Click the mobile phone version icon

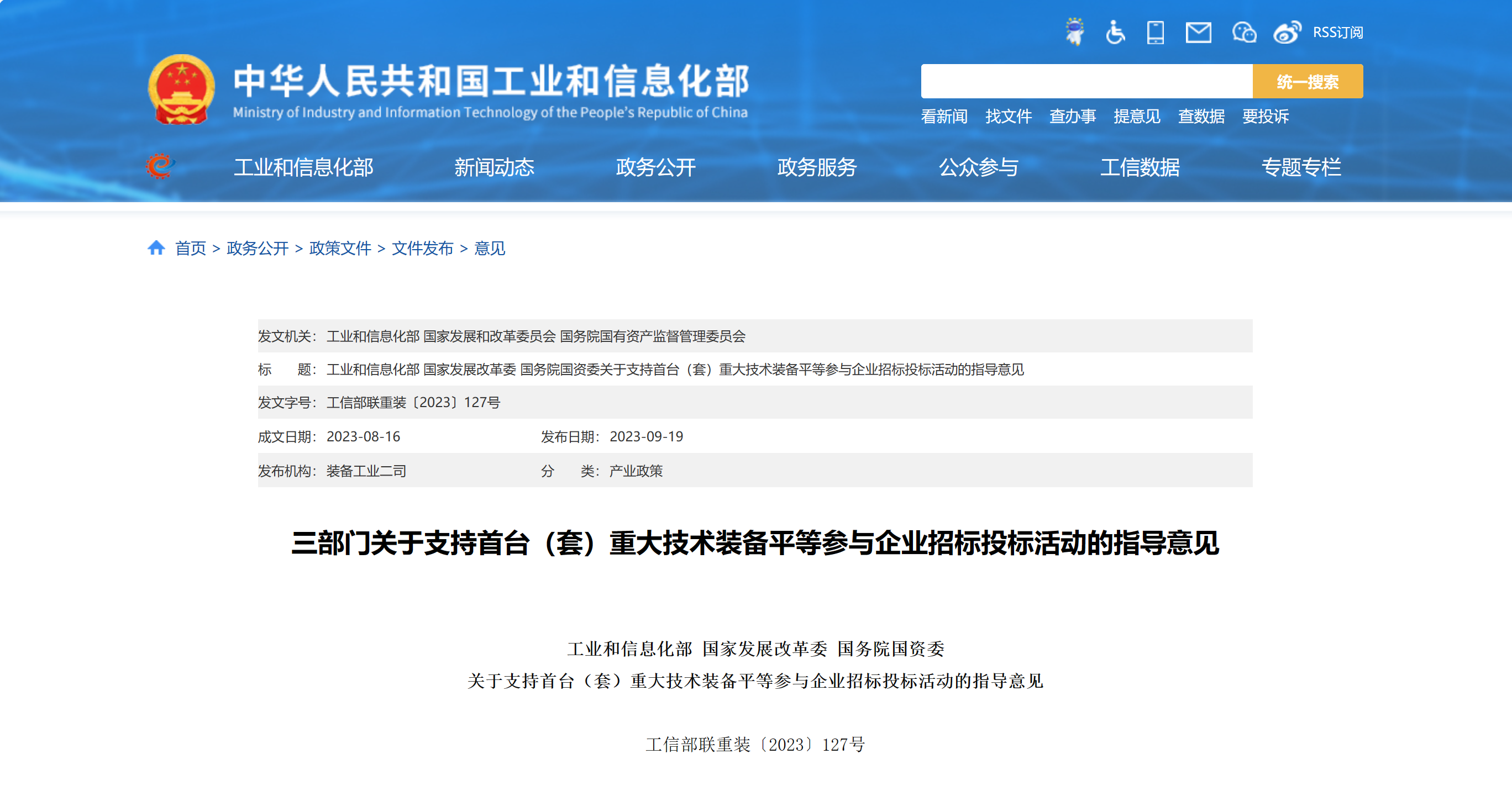1155,32
